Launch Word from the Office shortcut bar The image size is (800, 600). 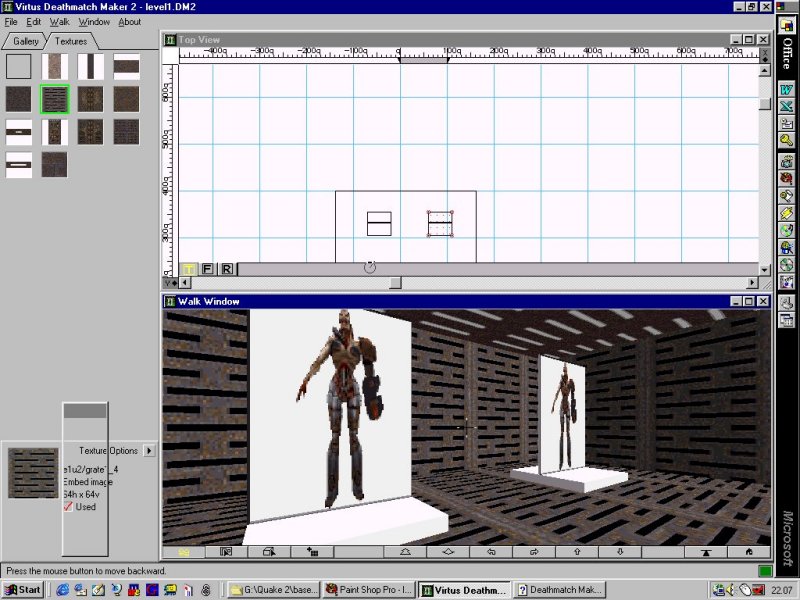[786, 89]
